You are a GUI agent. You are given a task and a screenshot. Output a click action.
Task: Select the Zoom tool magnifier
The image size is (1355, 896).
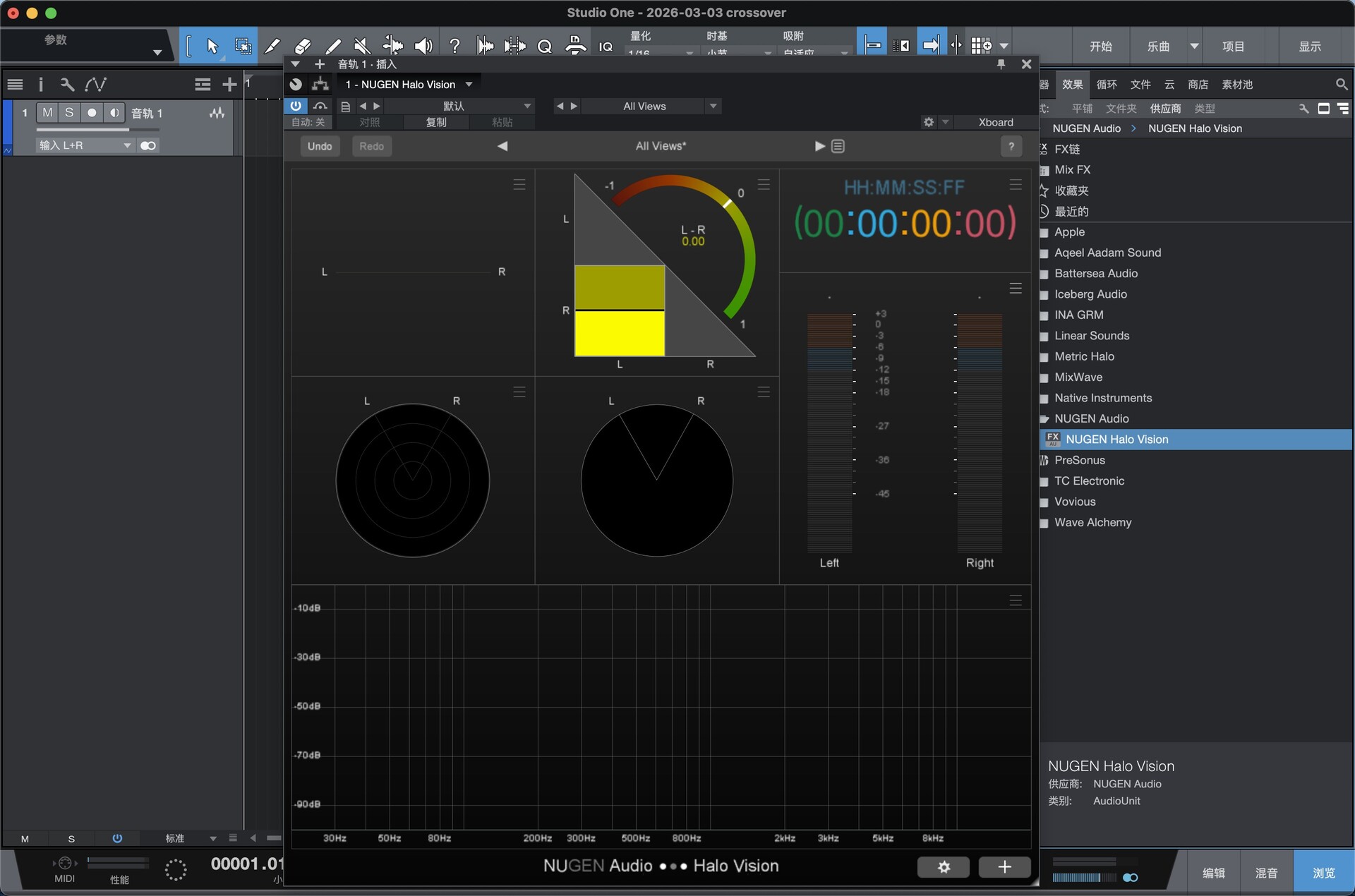(544, 46)
